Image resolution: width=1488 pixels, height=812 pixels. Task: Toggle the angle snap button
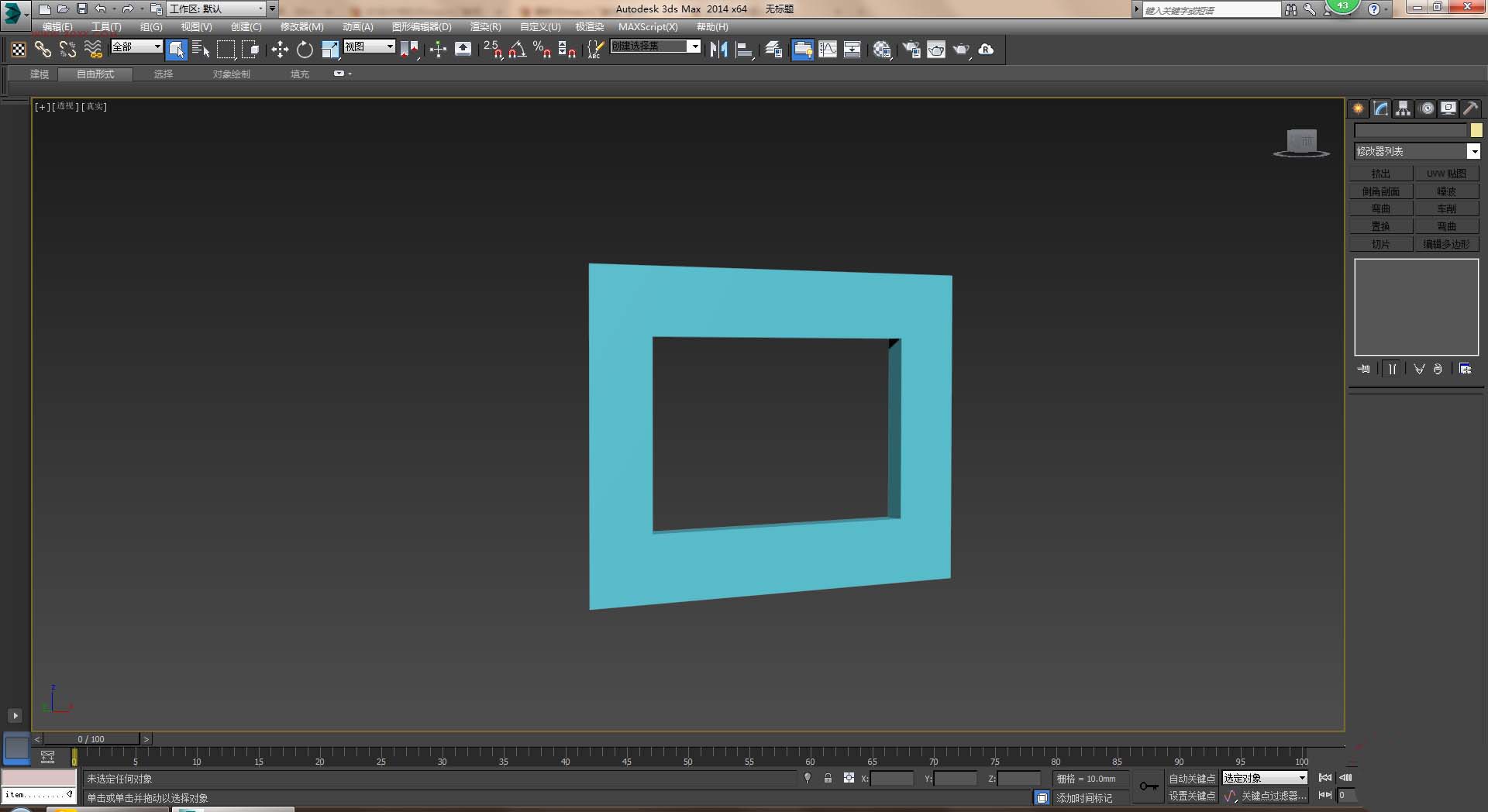518,50
